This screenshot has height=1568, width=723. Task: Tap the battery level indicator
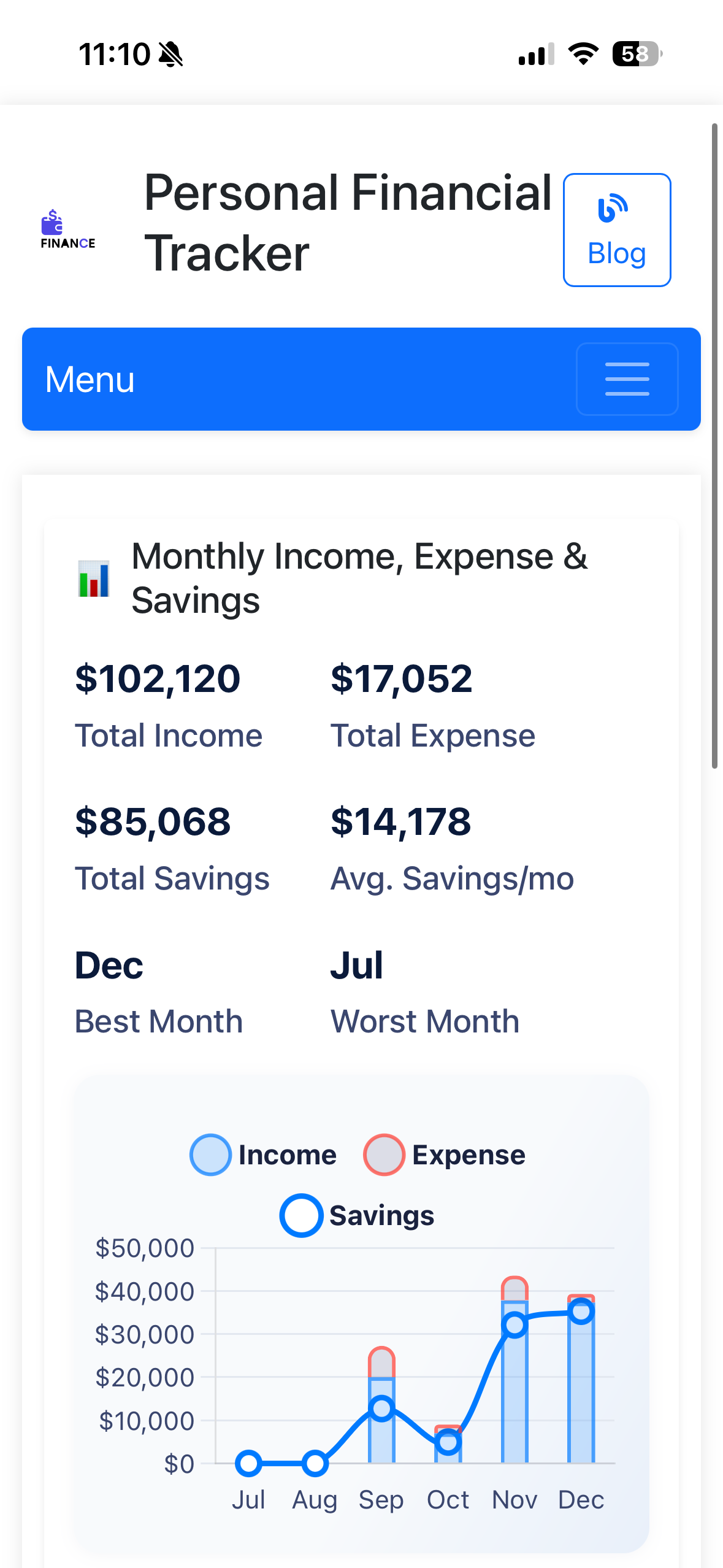tap(637, 54)
